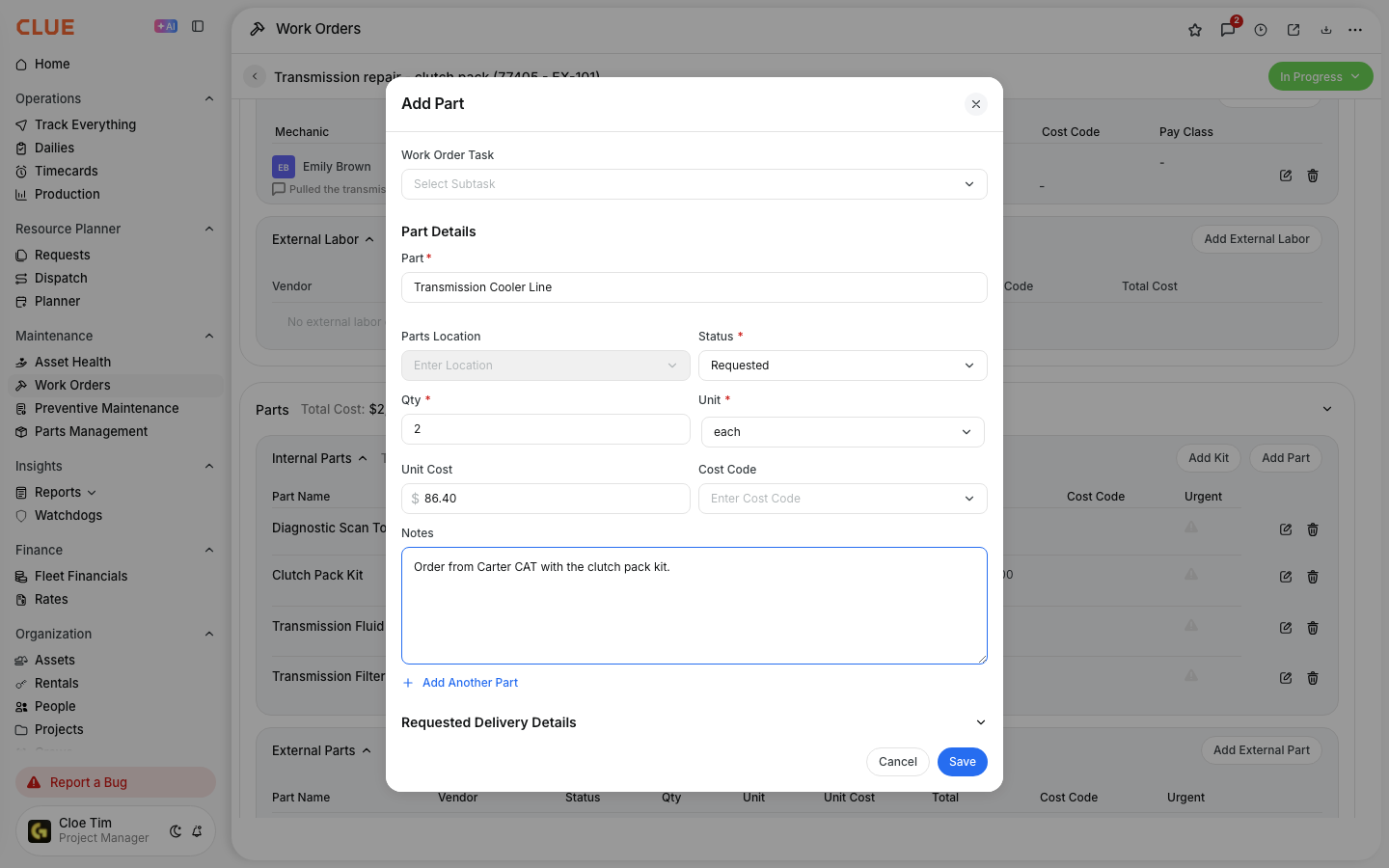
Task: Click Report a Bug button
Action: click(x=116, y=782)
